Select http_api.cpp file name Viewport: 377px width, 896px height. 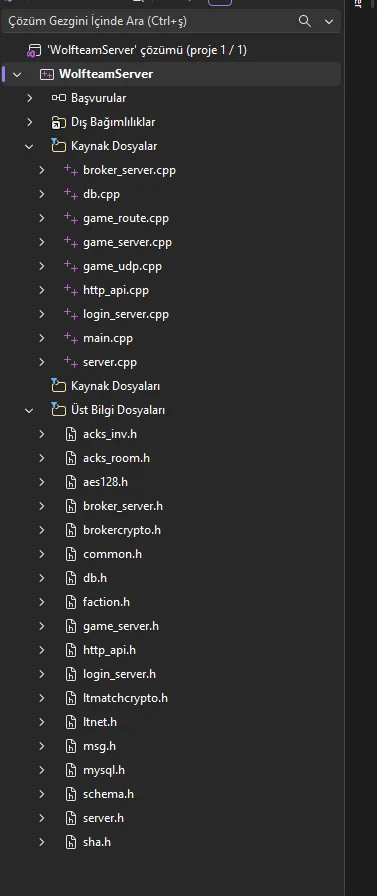pos(116,290)
